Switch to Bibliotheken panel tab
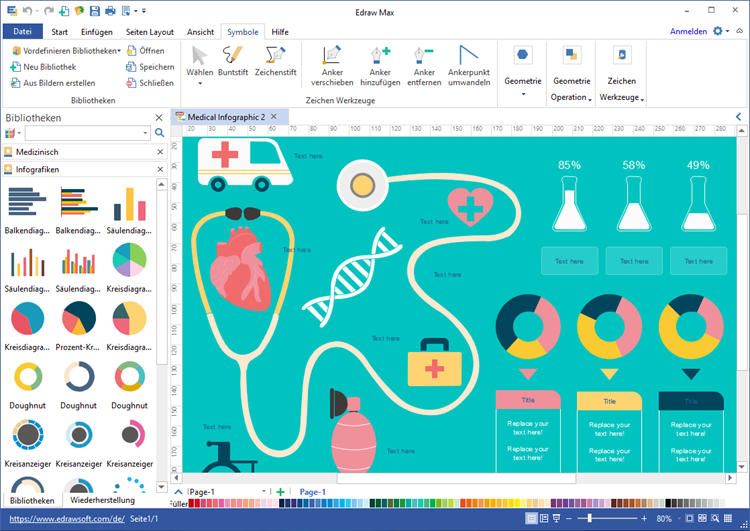Screen dimensions: 750x531 pyautogui.click(x=32, y=500)
